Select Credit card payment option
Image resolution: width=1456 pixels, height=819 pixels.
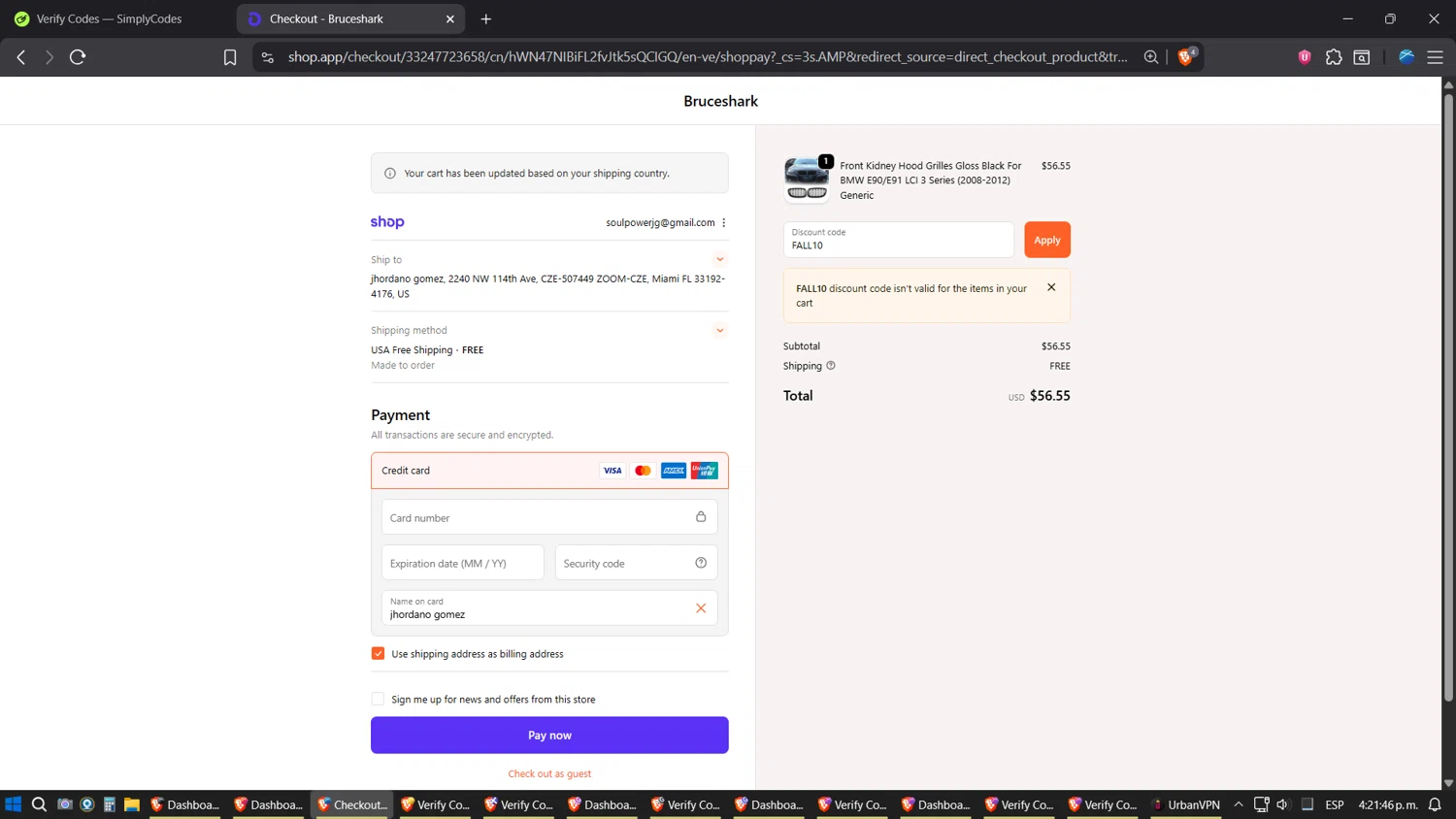pos(549,471)
